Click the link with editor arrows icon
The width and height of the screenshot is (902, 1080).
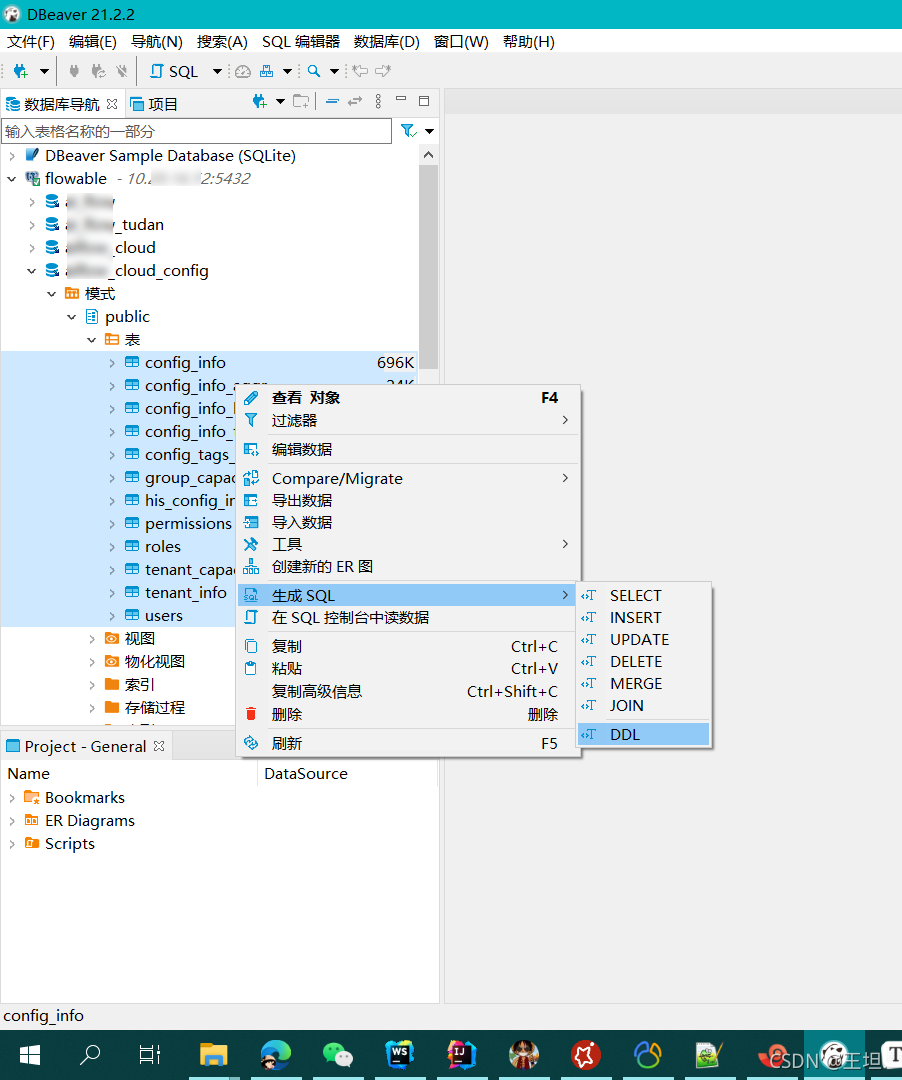pyautogui.click(x=355, y=102)
